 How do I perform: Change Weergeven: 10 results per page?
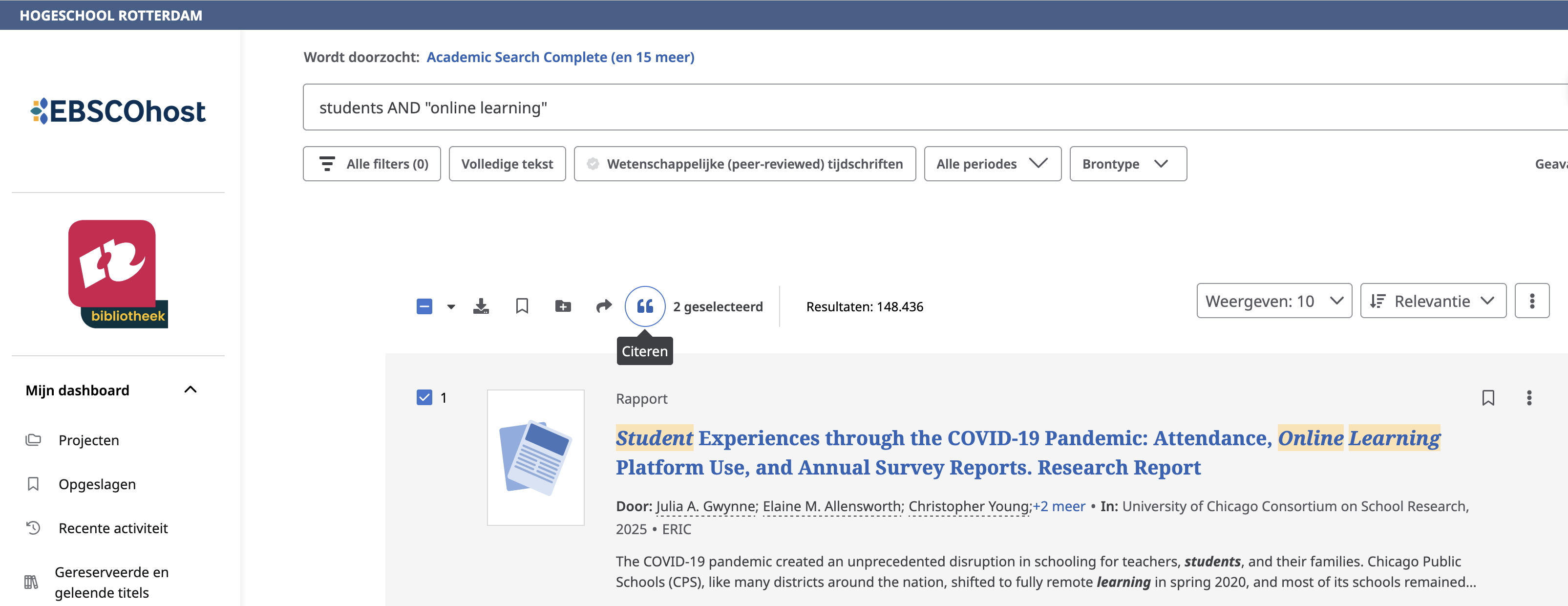point(1274,300)
